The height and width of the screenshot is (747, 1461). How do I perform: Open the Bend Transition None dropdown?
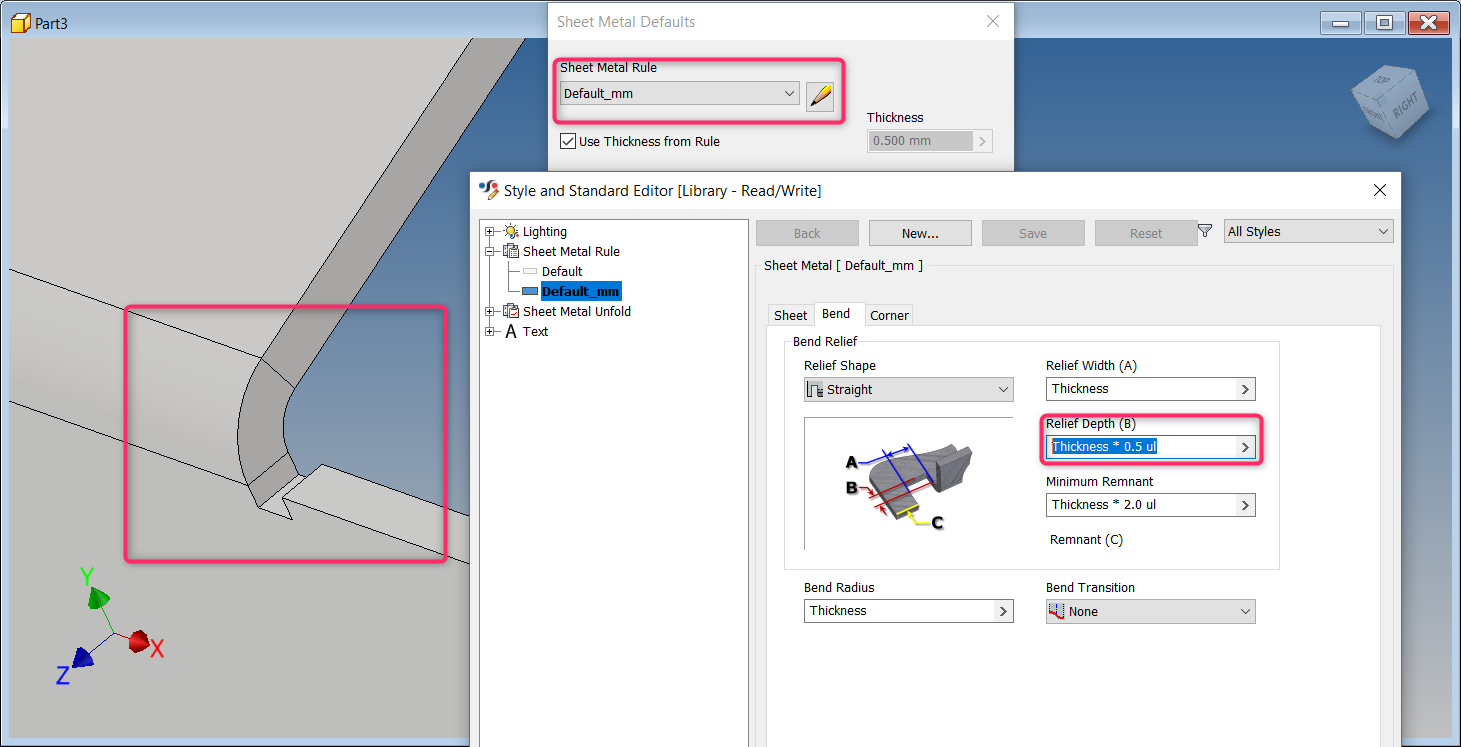[x=1150, y=611]
